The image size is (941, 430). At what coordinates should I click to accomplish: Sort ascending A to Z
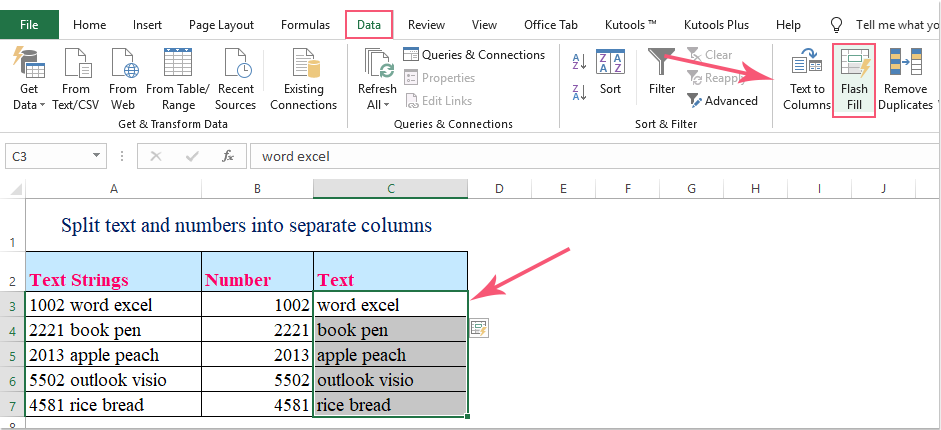point(579,62)
